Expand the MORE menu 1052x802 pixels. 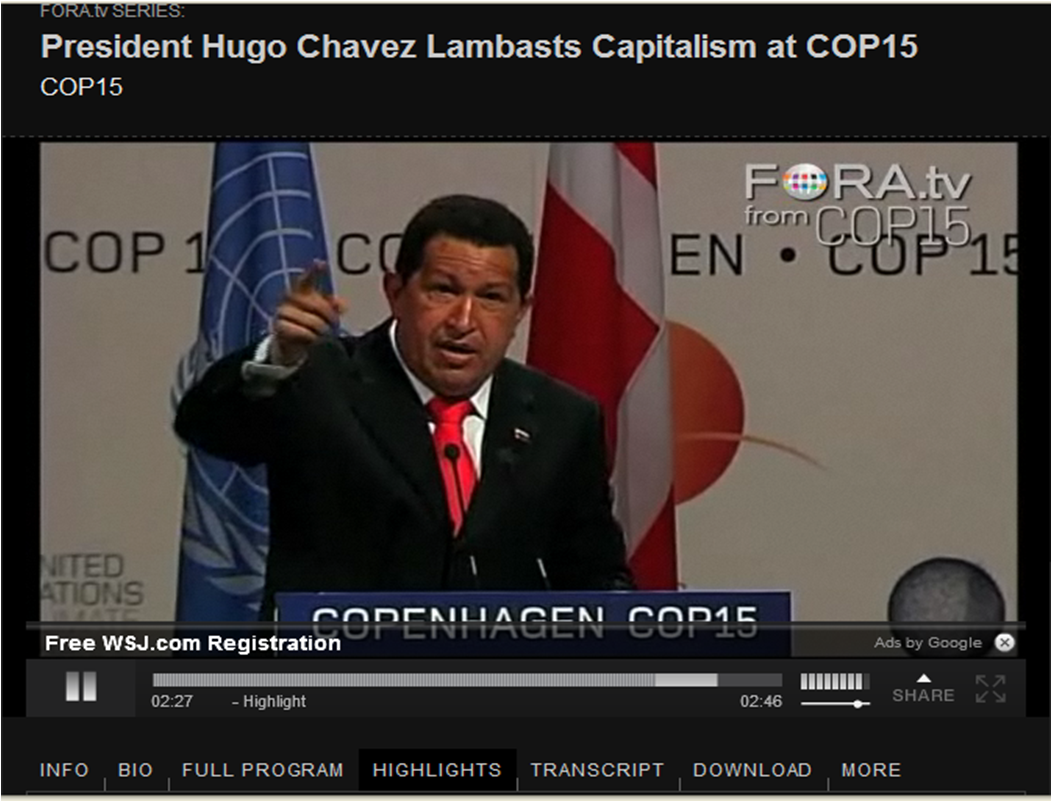point(871,770)
